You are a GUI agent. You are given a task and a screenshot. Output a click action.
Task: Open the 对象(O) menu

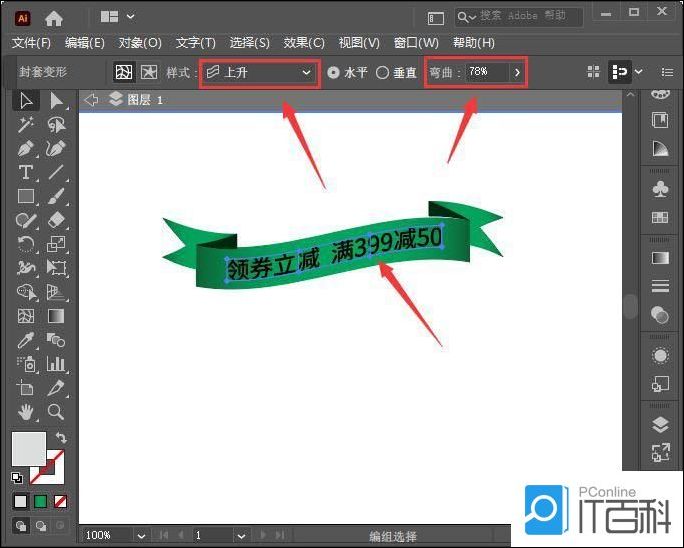[140, 43]
